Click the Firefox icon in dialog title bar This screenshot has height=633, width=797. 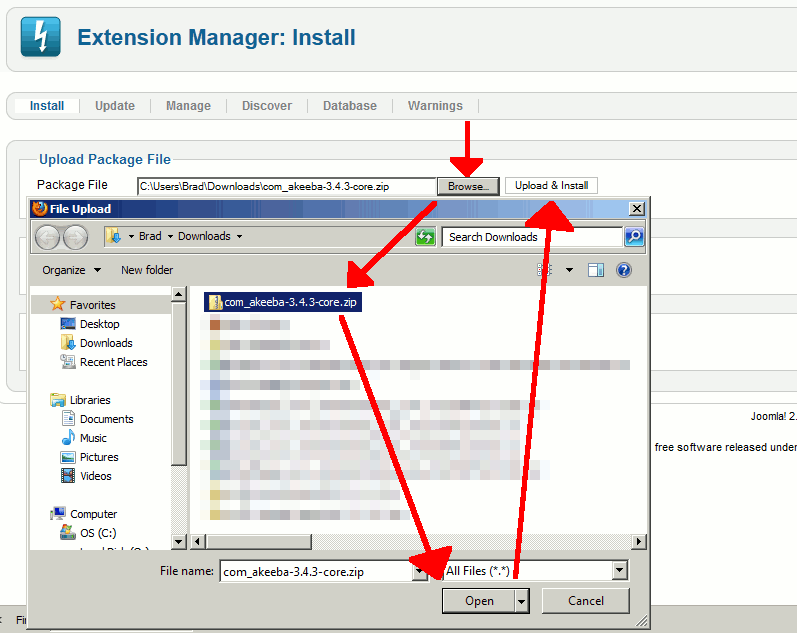click(39, 208)
